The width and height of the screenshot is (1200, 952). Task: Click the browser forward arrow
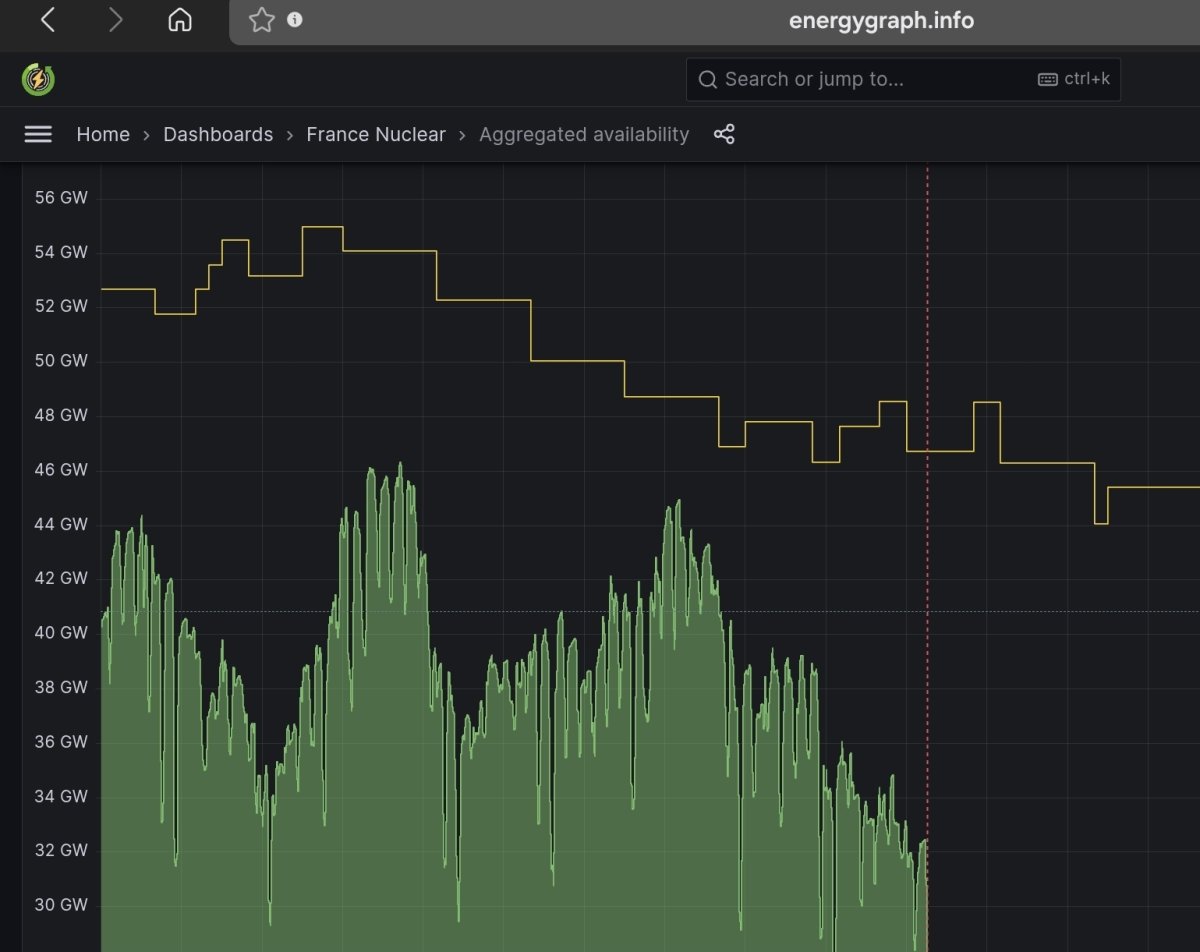pyautogui.click(x=115, y=21)
